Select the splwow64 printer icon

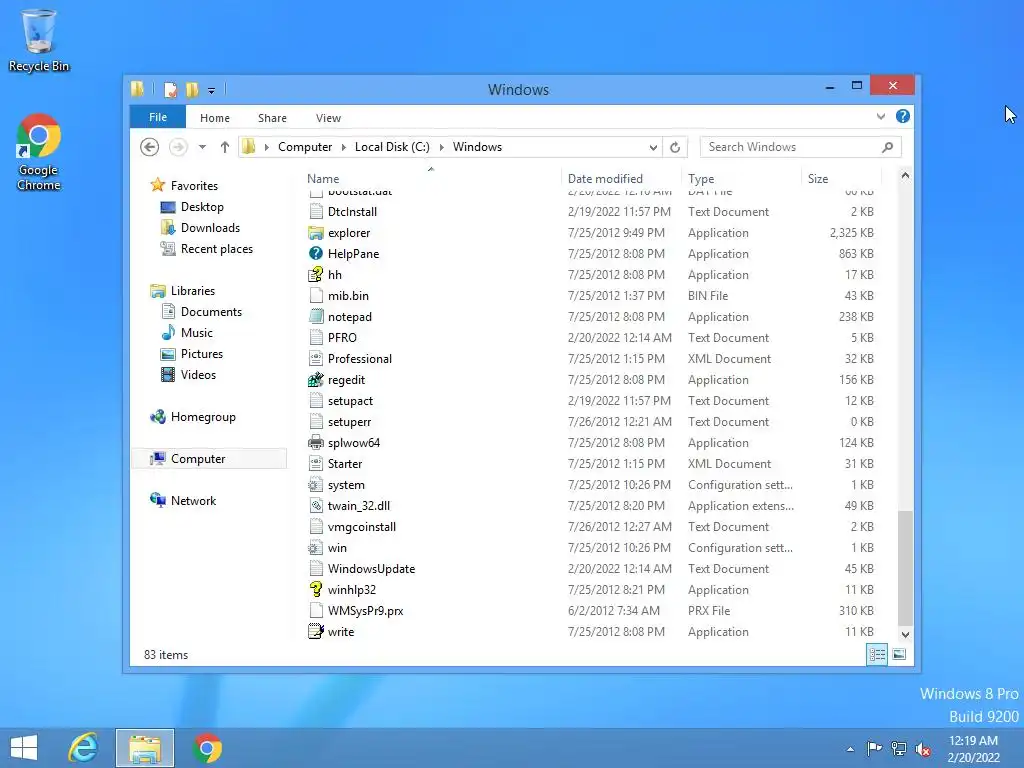tap(315, 442)
